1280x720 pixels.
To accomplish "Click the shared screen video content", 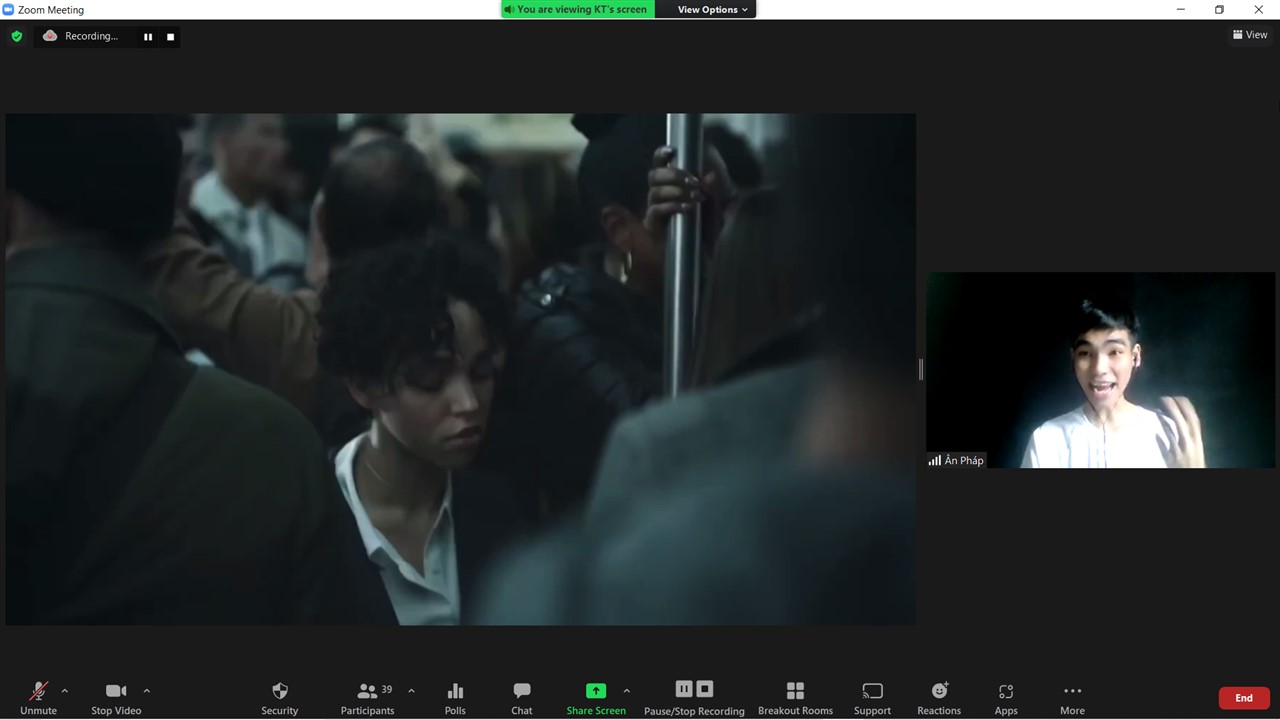I will point(460,369).
